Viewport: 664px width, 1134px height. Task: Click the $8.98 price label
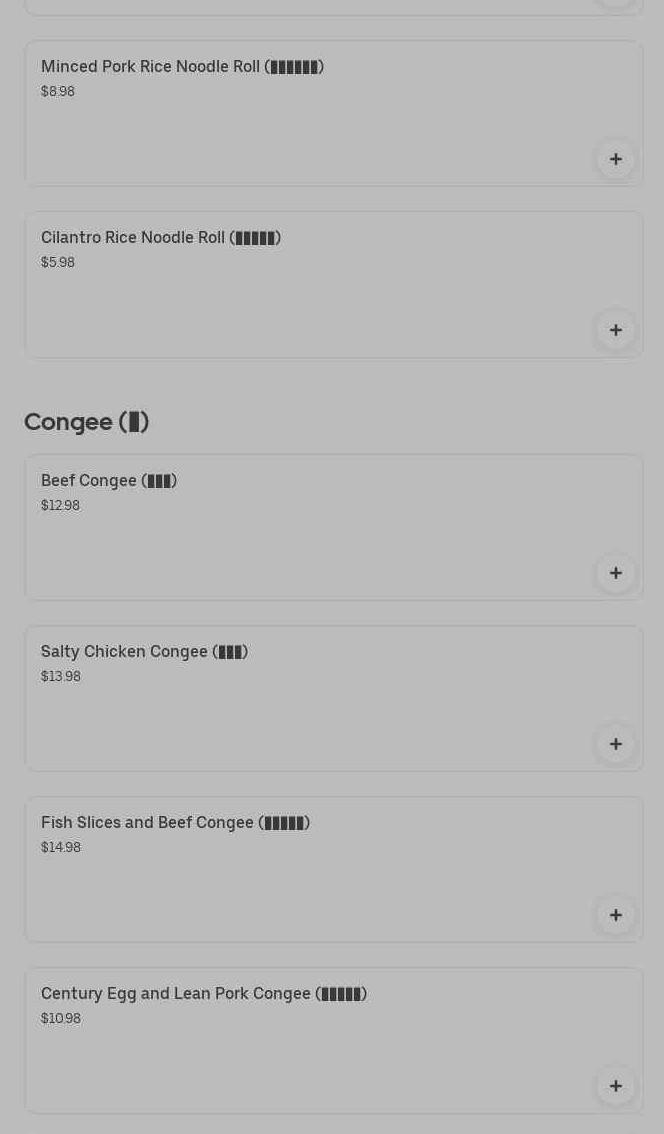(x=58, y=92)
